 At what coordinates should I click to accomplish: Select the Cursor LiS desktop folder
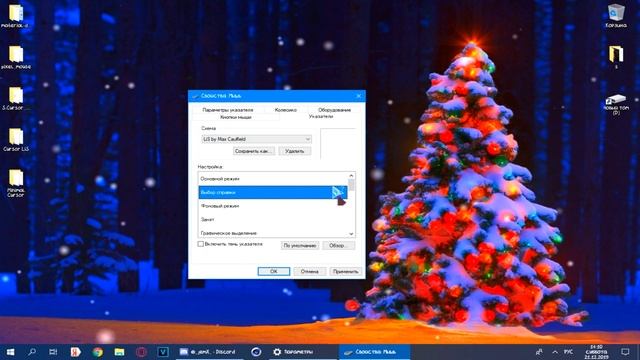[x=16, y=140]
